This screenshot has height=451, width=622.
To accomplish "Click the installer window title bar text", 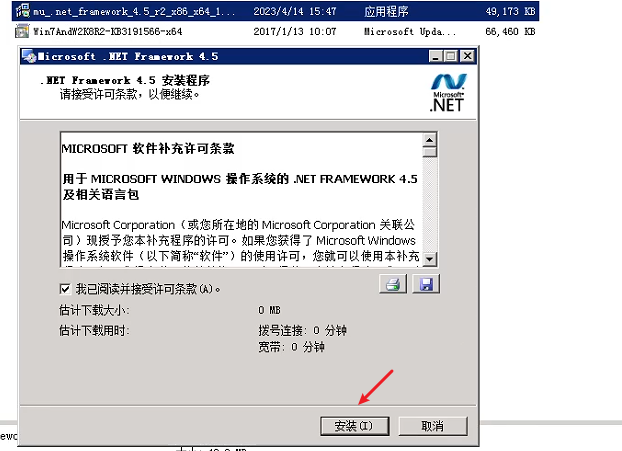I will click(x=128, y=57).
